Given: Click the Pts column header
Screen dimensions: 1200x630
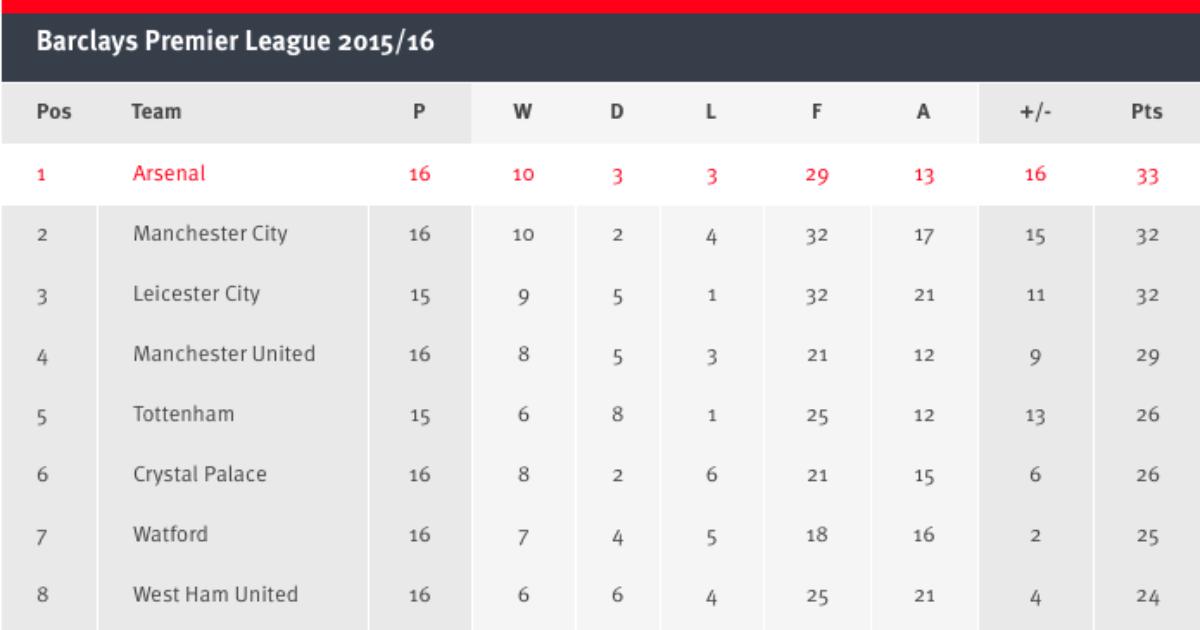Looking at the screenshot, I should click(1147, 113).
